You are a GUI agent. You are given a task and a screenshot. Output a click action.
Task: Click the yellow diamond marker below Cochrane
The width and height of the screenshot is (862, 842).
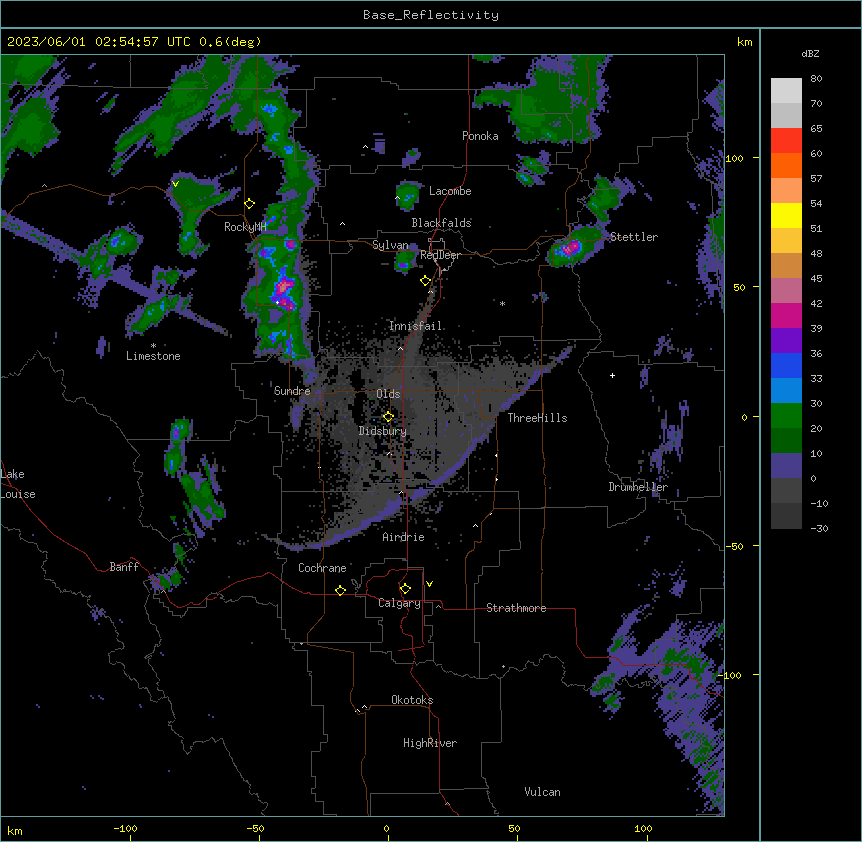(340, 590)
